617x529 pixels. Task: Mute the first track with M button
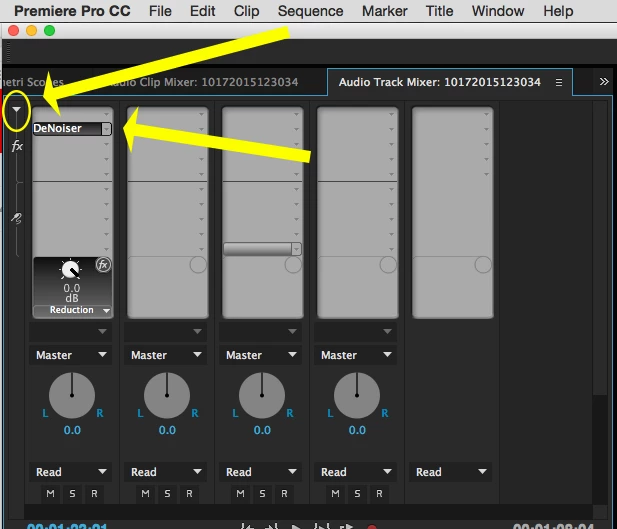coord(50,493)
